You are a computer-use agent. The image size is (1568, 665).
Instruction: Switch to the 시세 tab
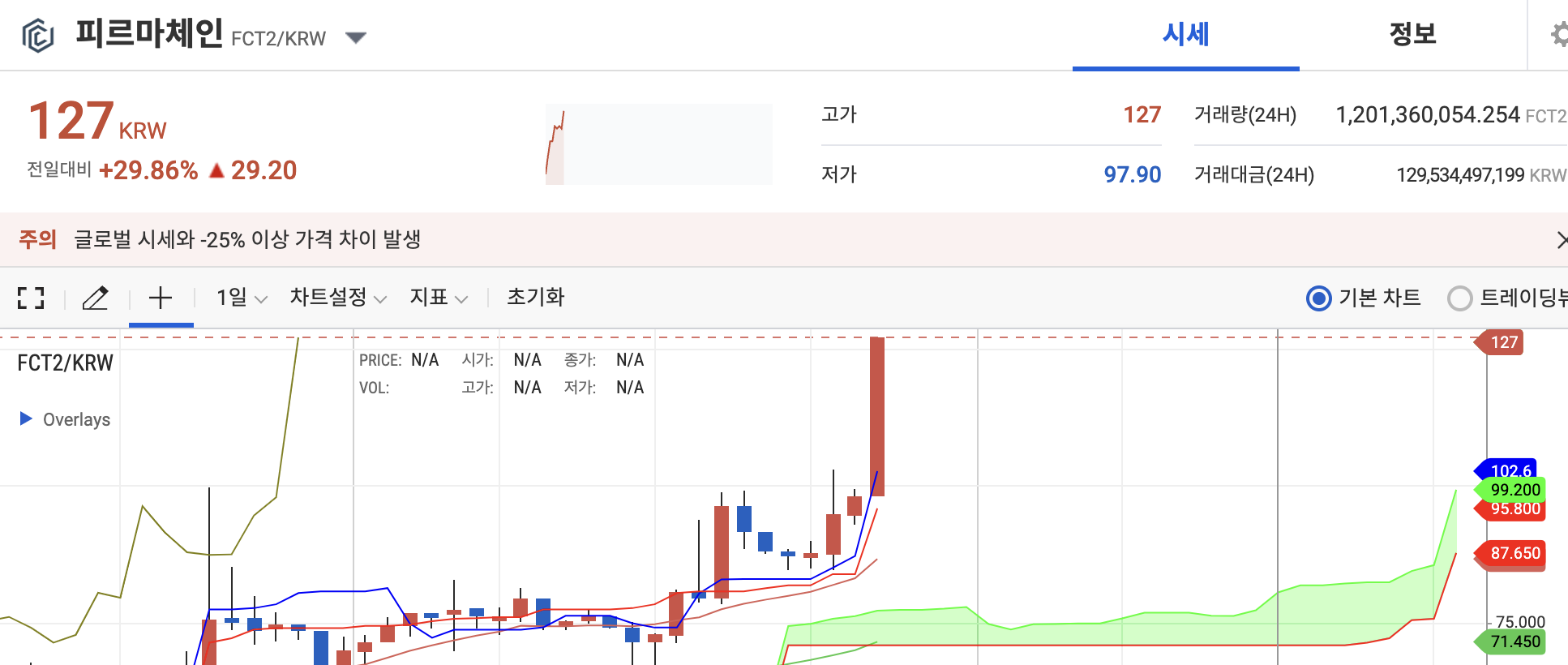[x=1185, y=34]
